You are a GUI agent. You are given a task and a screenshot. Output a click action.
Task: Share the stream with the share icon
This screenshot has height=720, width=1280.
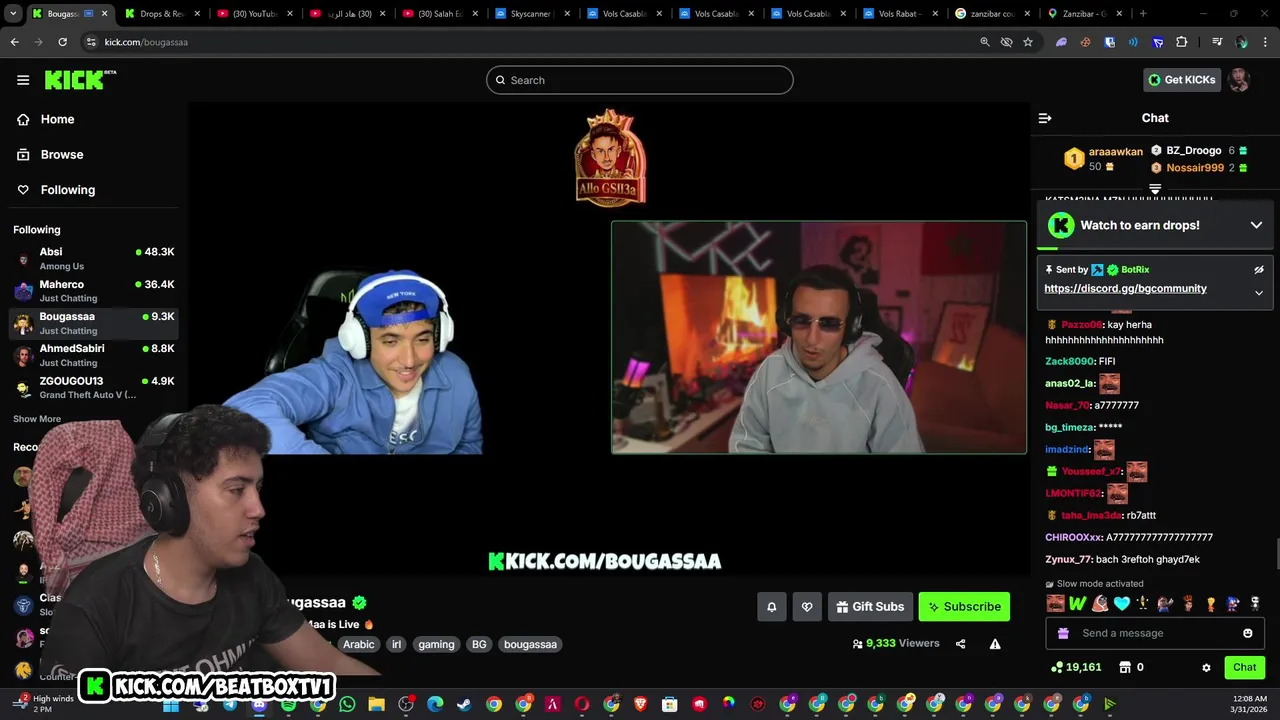pos(960,644)
